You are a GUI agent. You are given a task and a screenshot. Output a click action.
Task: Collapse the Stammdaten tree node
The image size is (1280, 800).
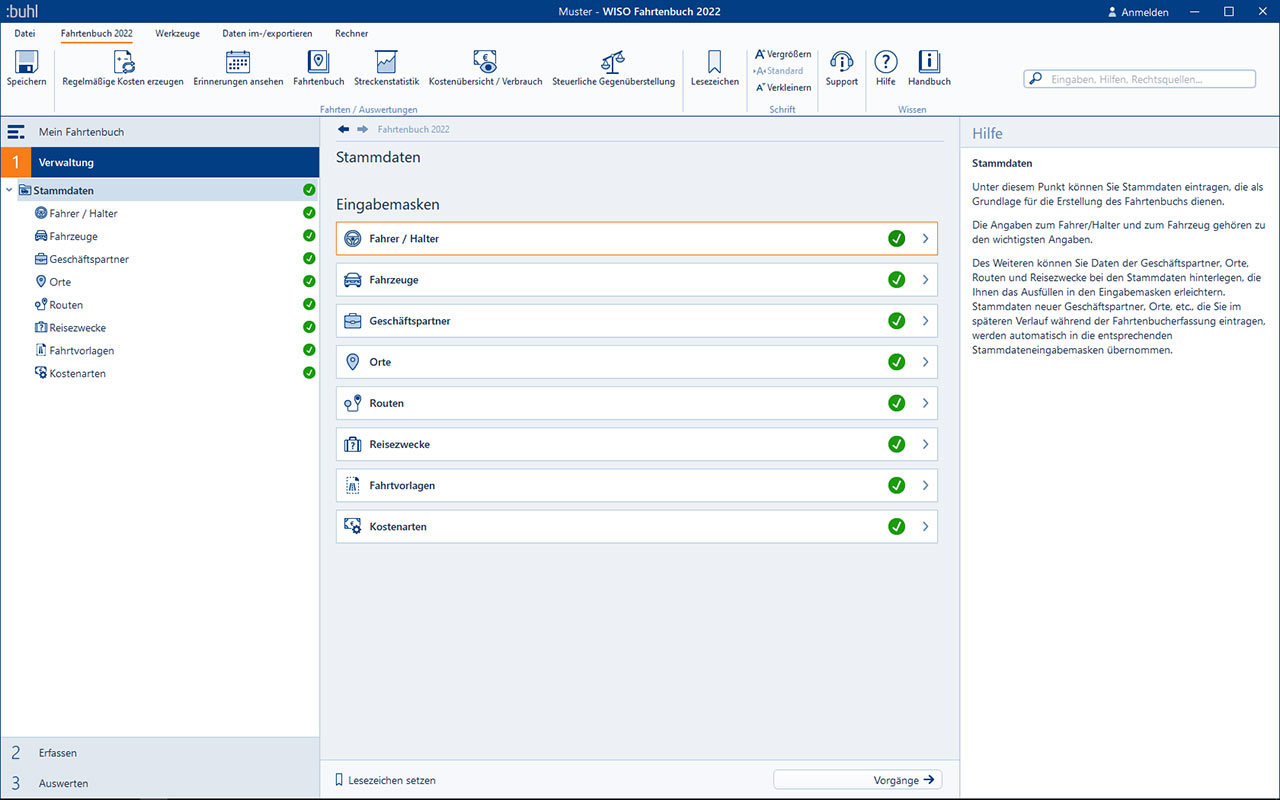tap(9, 190)
